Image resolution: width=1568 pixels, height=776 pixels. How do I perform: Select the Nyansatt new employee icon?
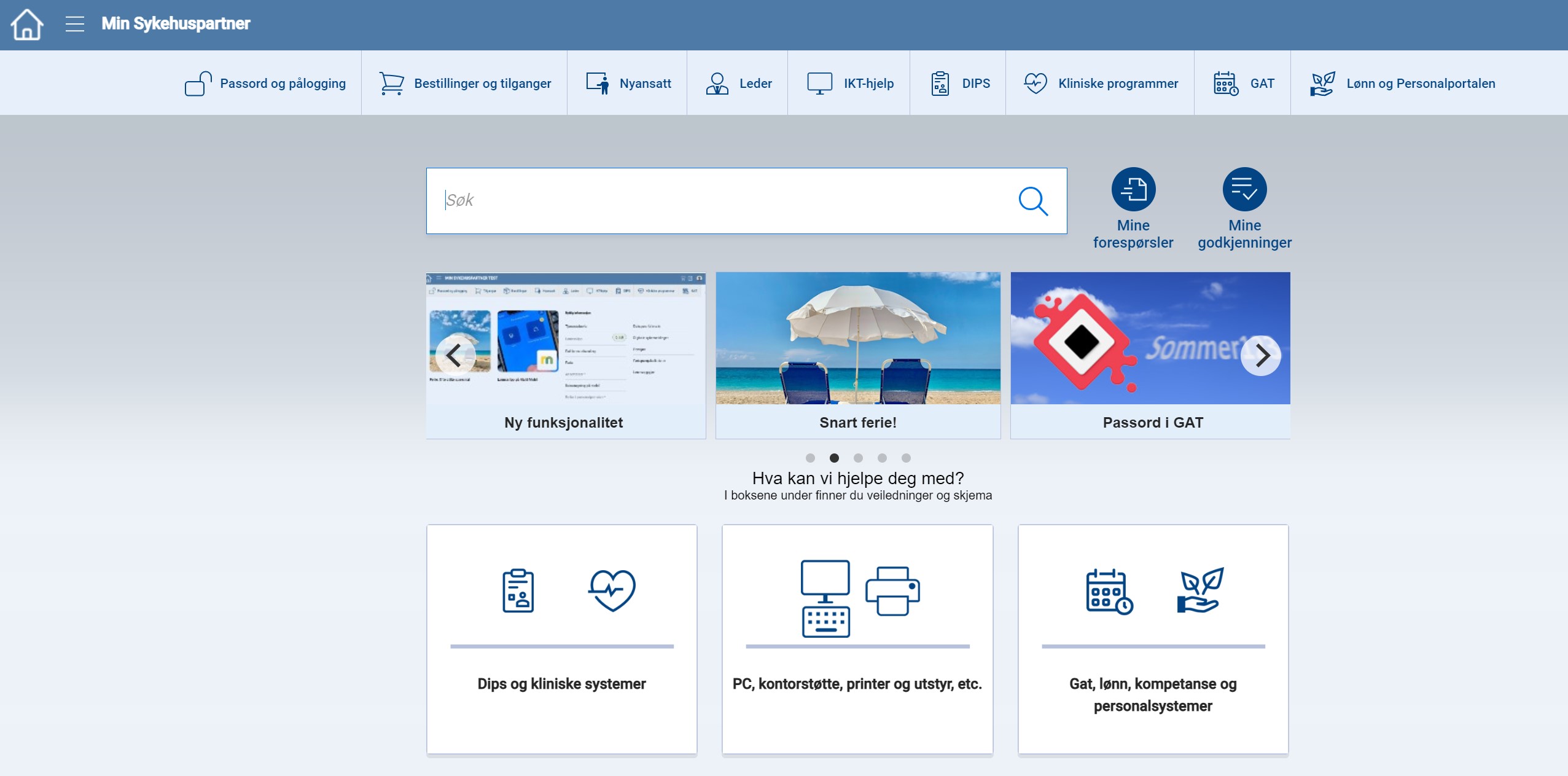pos(596,82)
